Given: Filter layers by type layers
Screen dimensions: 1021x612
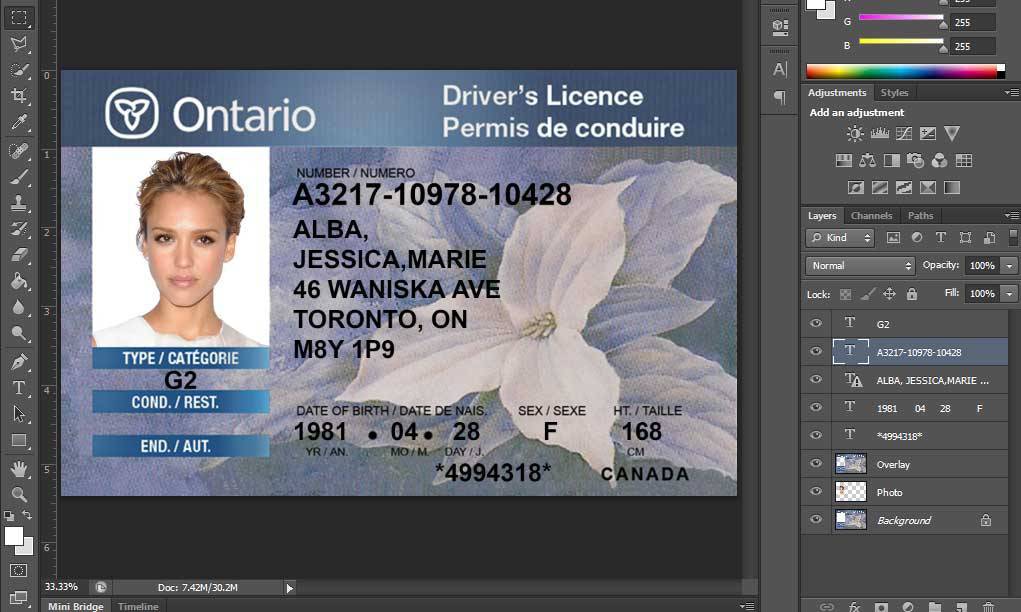Looking at the screenshot, I should coord(940,238).
